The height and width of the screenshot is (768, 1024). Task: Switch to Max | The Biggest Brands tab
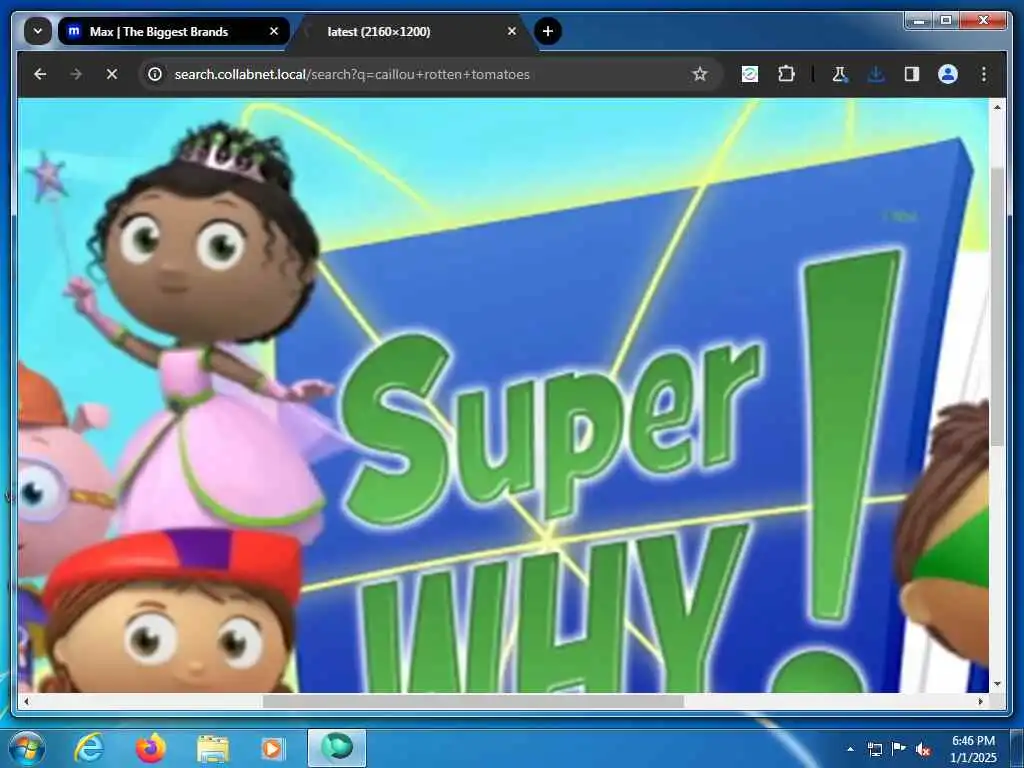click(x=173, y=31)
